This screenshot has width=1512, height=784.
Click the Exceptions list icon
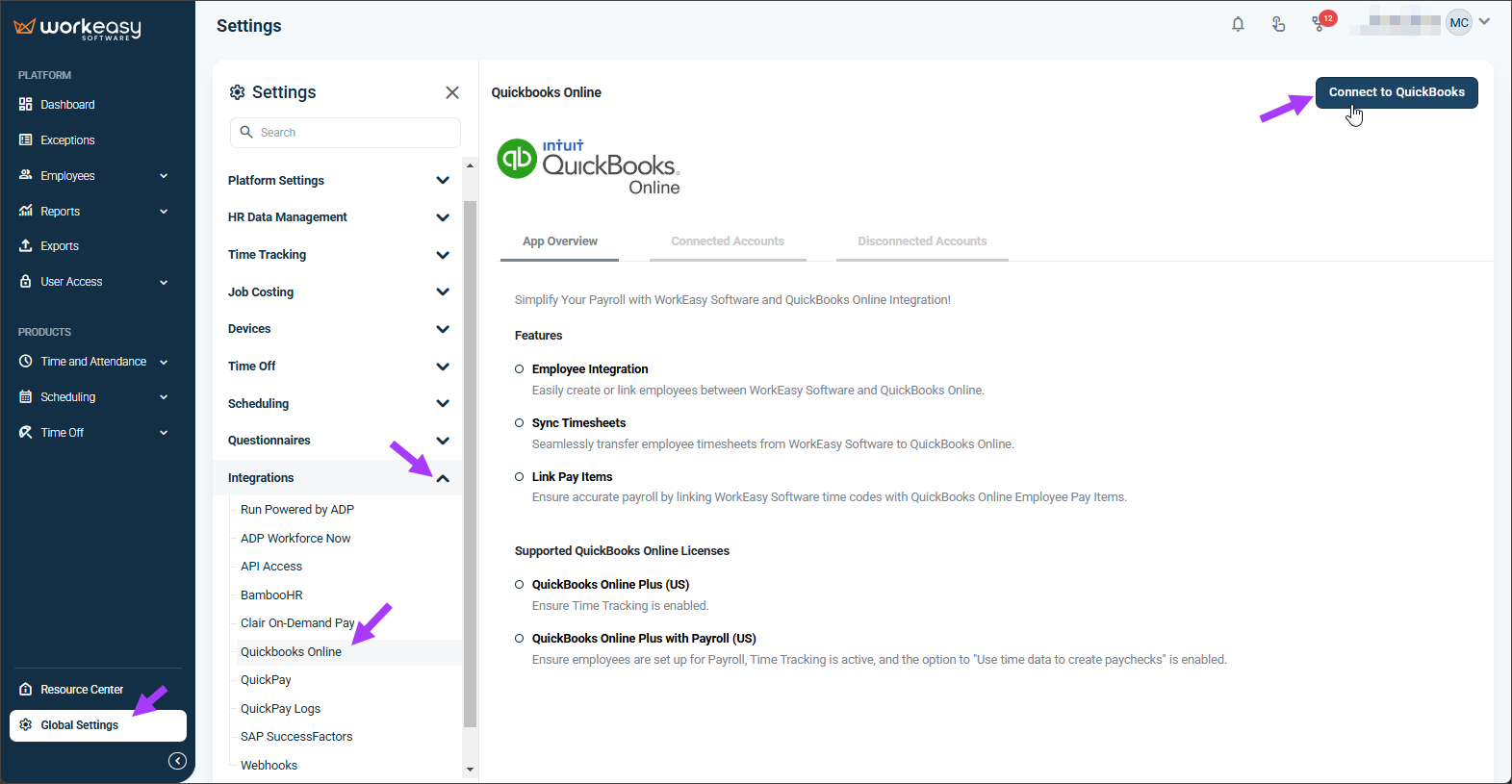click(x=26, y=139)
